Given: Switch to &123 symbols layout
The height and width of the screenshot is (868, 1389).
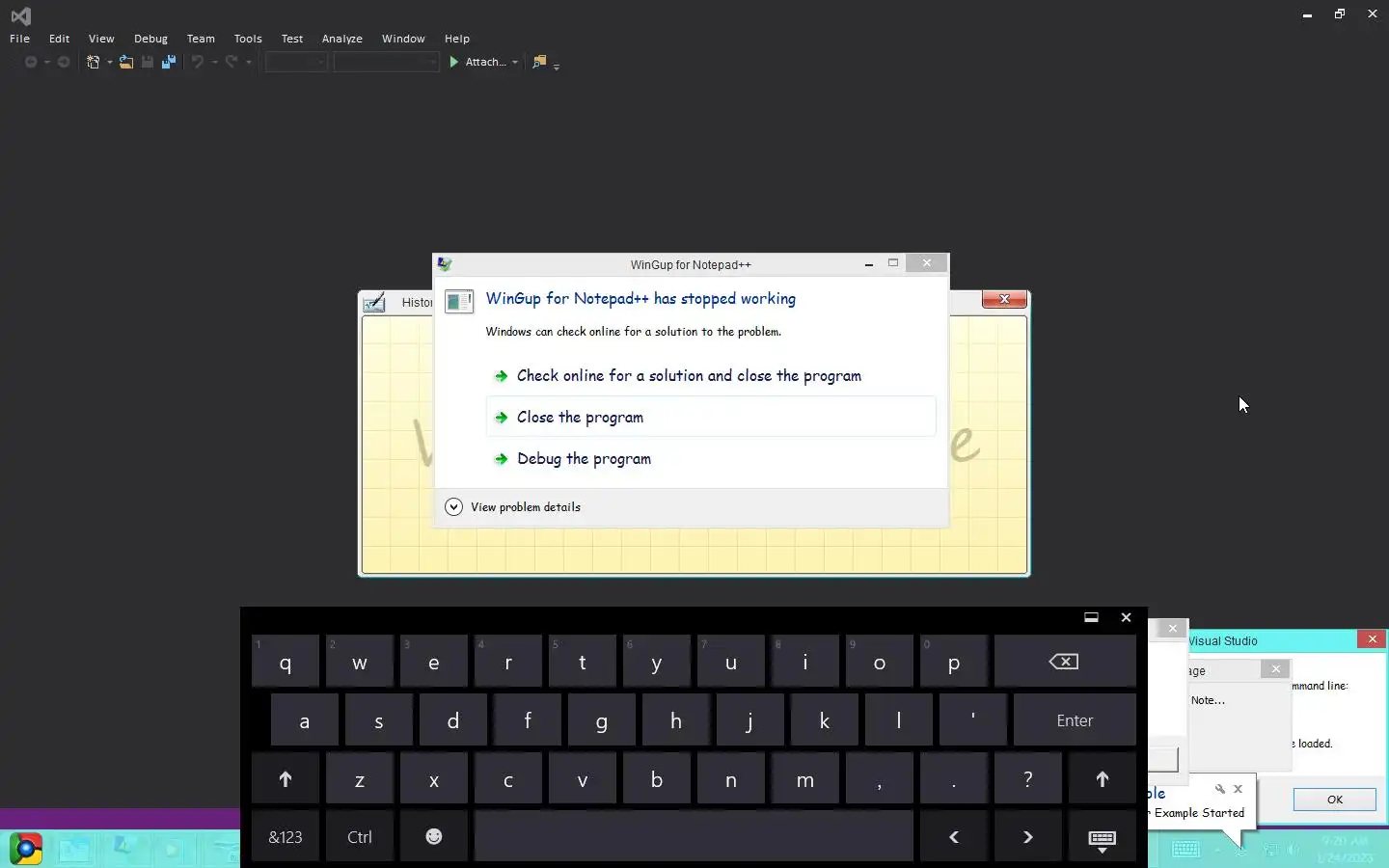Looking at the screenshot, I should pos(286,837).
